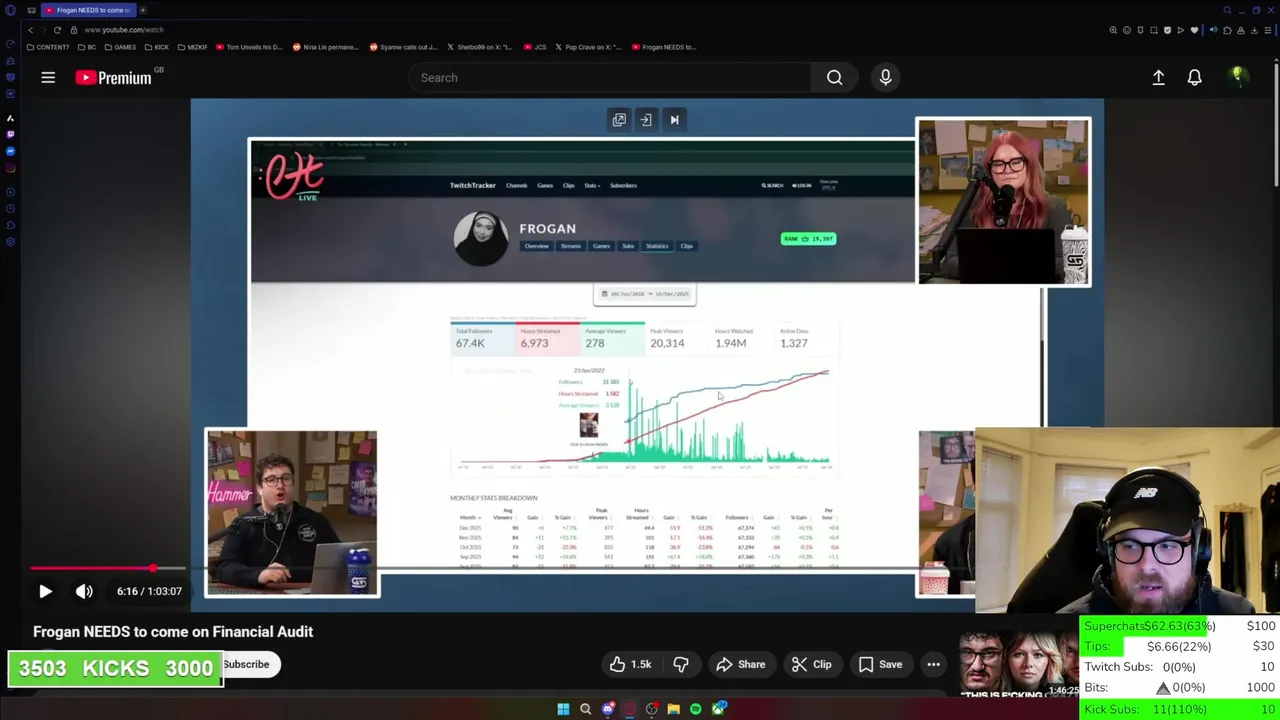Click the YouTube search magnifier button
Screen dimensions: 1280x720
coord(834,77)
